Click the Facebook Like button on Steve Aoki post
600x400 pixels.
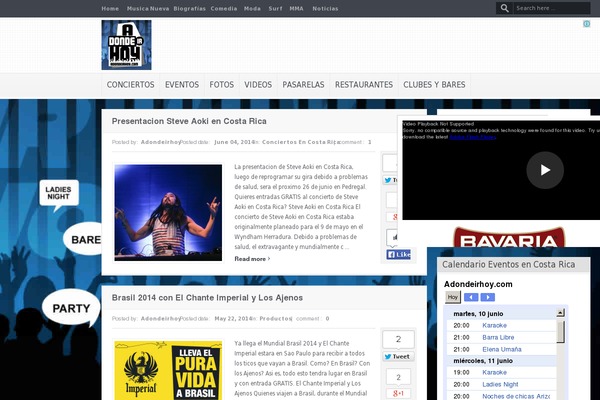click(x=398, y=255)
